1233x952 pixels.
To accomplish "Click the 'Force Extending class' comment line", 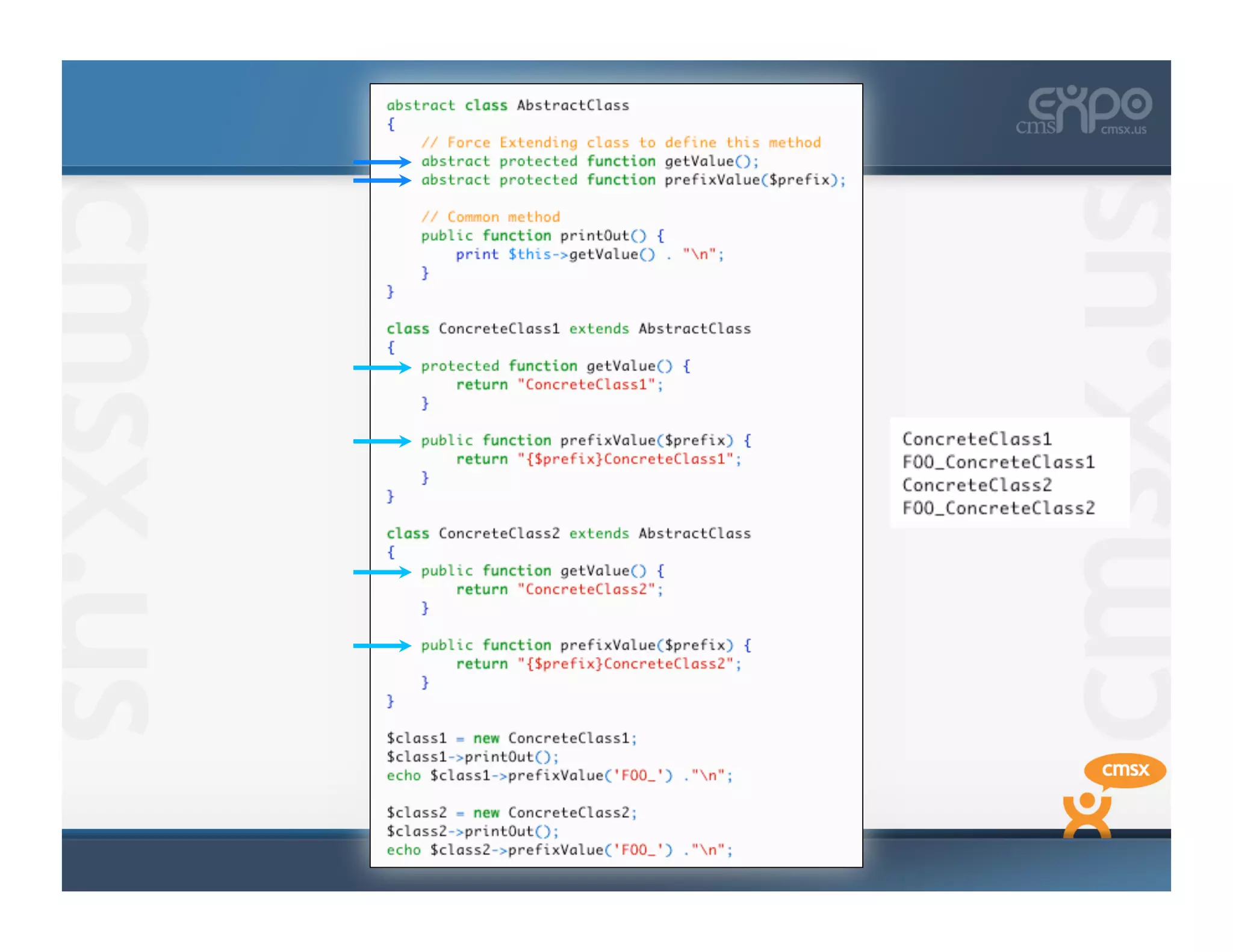I will pyautogui.click(x=621, y=143).
